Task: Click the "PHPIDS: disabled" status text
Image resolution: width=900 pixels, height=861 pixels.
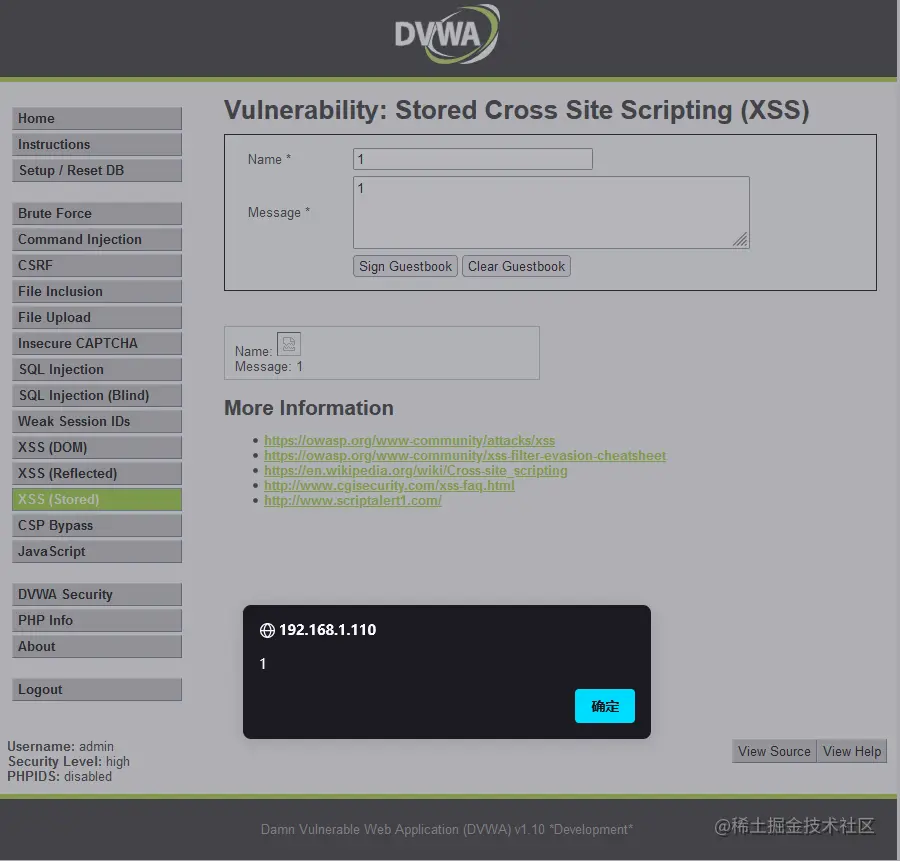Action: coord(60,777)
